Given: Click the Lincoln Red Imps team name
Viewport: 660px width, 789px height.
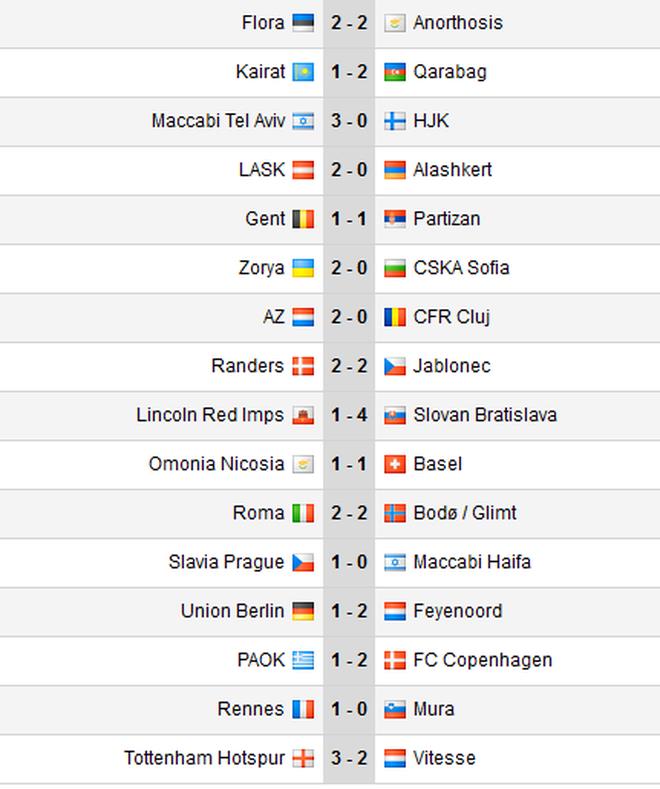Looking at the screenshot, I should [210, 415].
